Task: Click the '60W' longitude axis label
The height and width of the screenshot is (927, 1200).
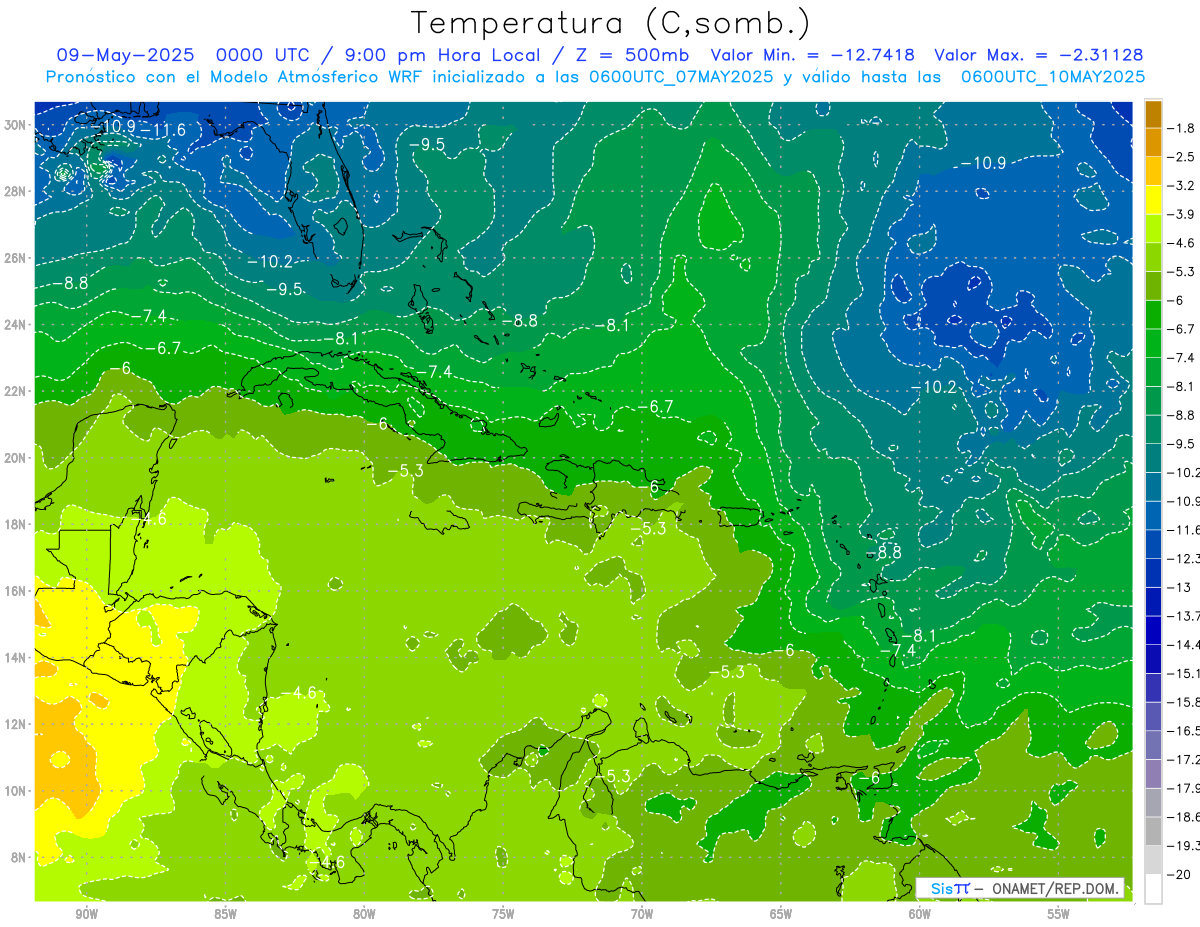Action: point(920,914)
